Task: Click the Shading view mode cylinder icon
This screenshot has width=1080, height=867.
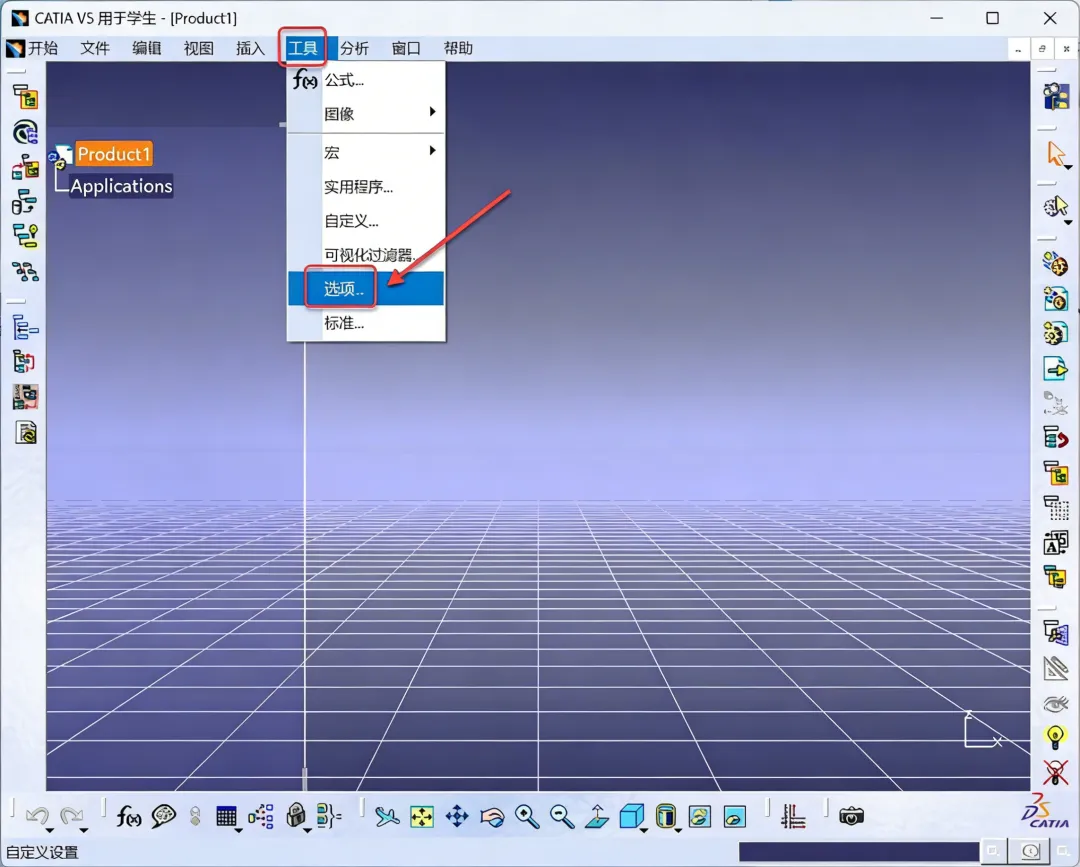Action: click(x=665, y=817)
